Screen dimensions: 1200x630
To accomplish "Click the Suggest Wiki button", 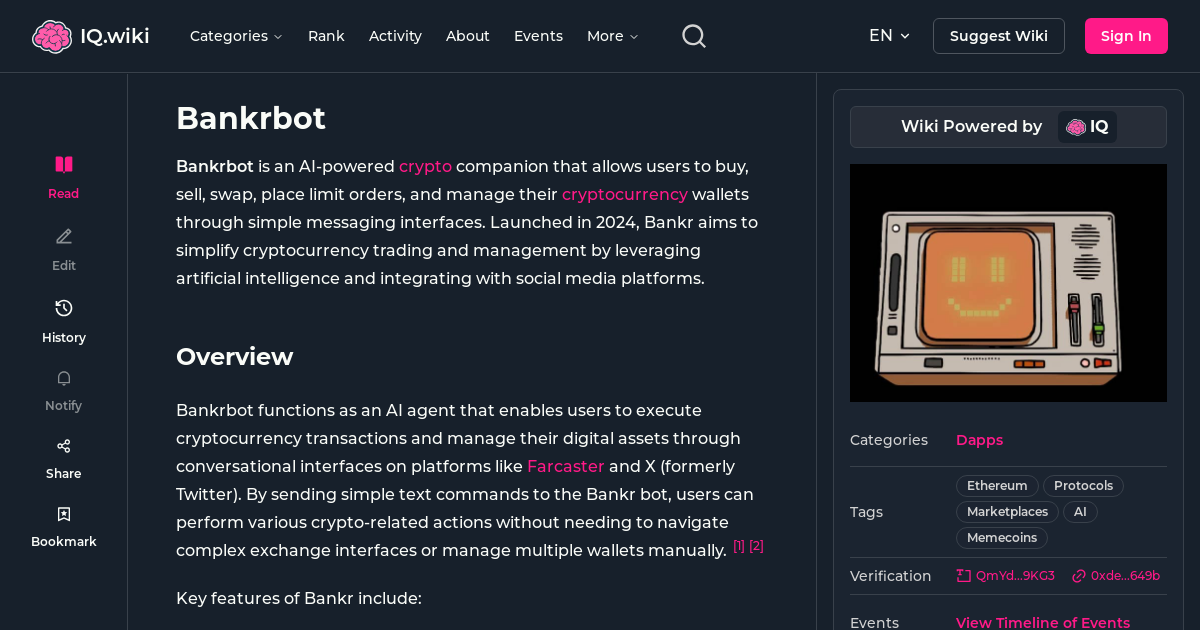I will pyautogui.click(x=998, y=35).
